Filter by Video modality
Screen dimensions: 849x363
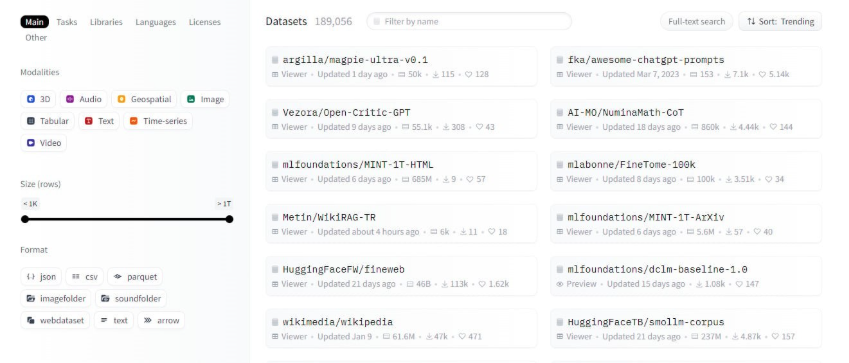[44, 143]
